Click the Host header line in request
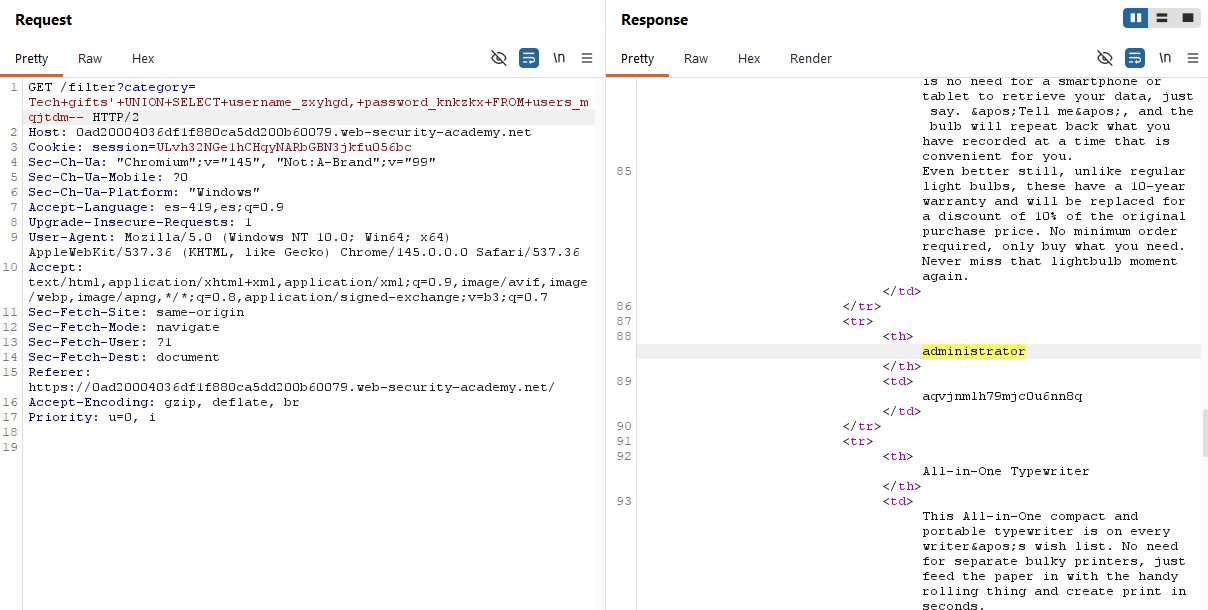The width and height of the screenshot is (1208, 610). (280, 132)
